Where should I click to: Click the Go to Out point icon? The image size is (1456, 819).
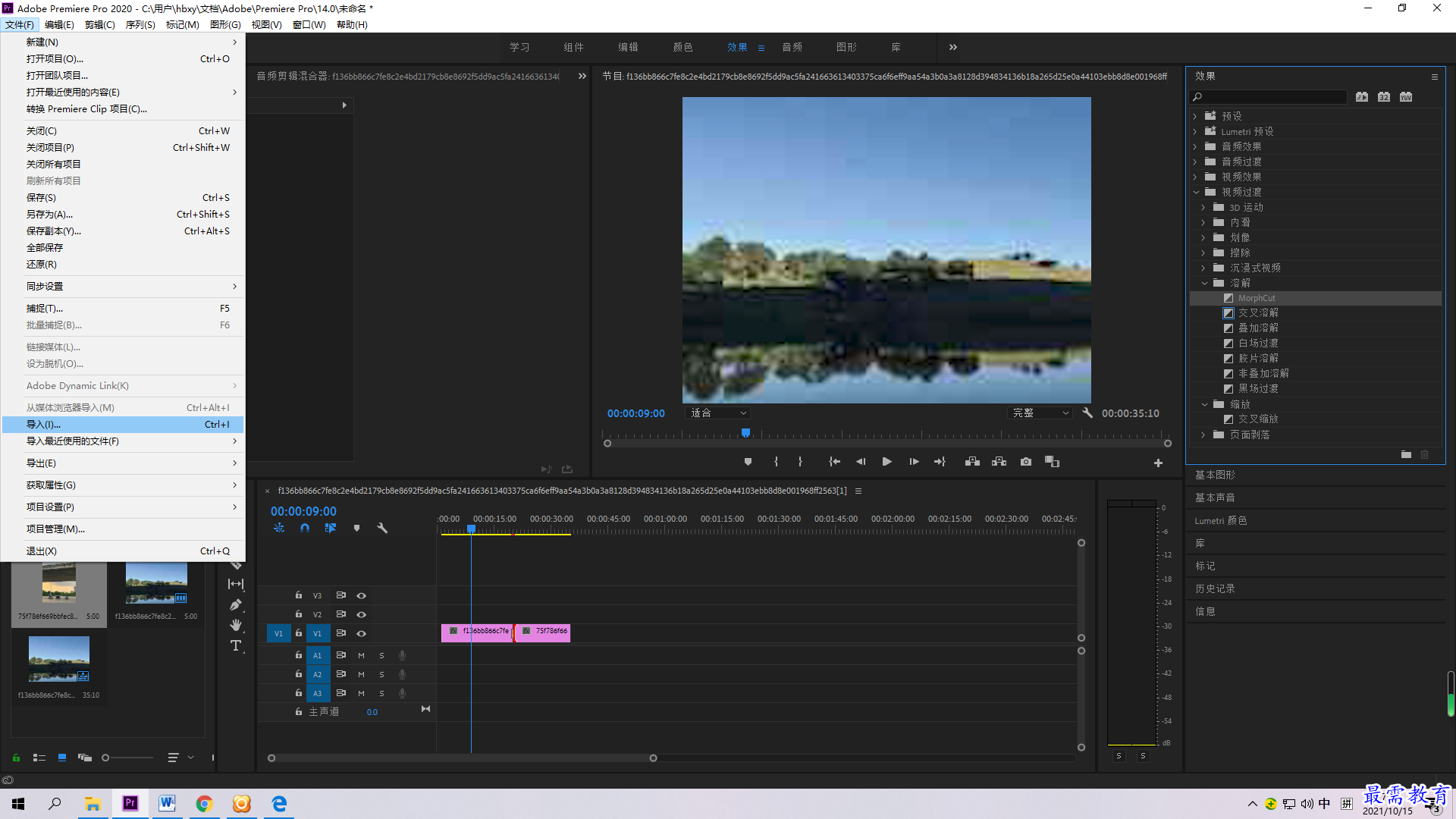coord(940,462)
